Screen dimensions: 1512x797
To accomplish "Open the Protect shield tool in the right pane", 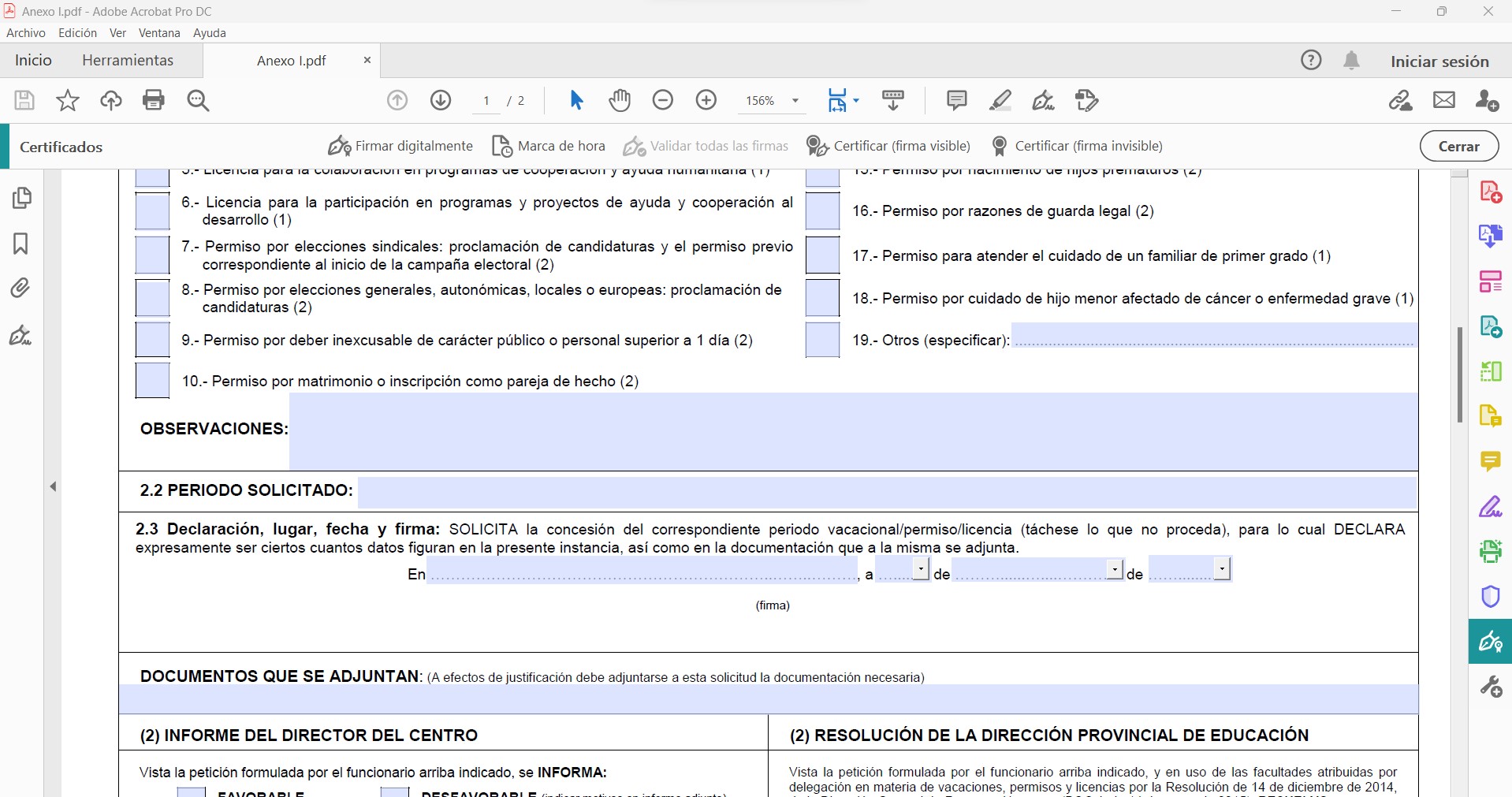I will tap(1490, 596).
